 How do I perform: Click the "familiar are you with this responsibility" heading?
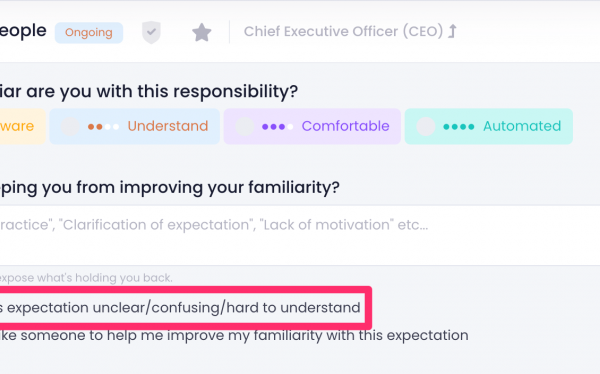pos(149,91)
